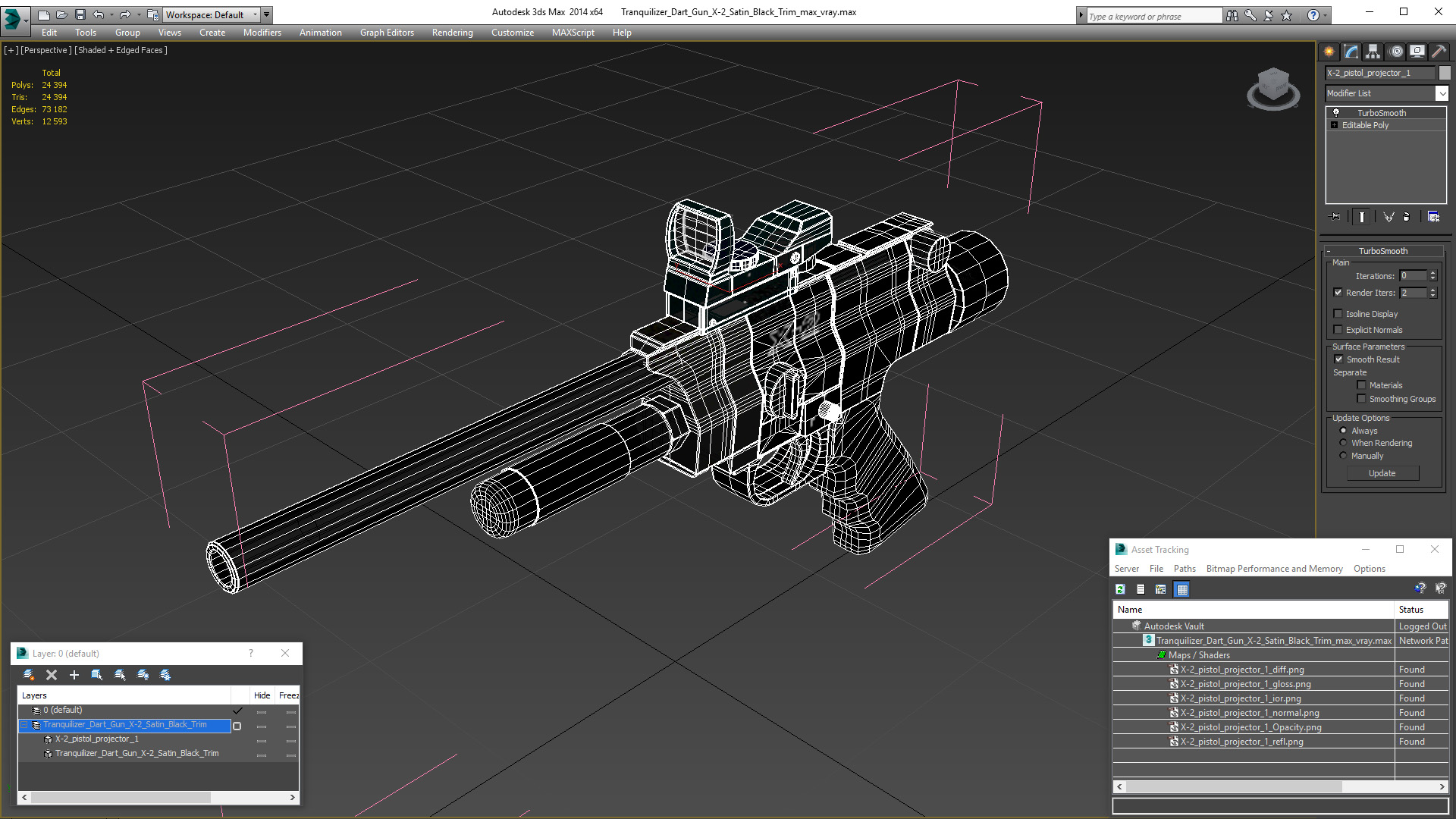Open the MAXScript menu
This screenshot has width=1456, height=819.
pos(573,33)
